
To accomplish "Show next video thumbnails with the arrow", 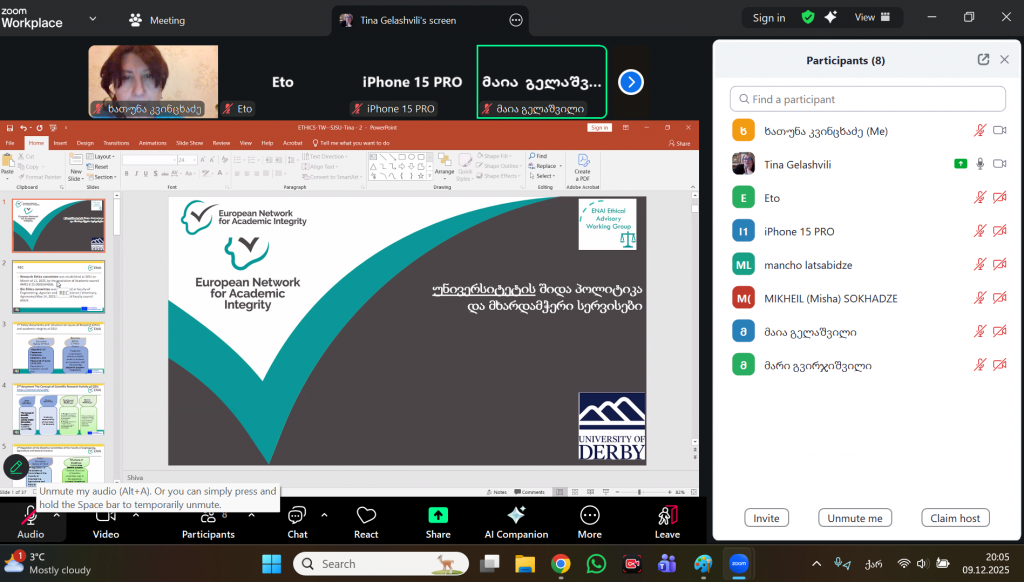I will (630, 82).
